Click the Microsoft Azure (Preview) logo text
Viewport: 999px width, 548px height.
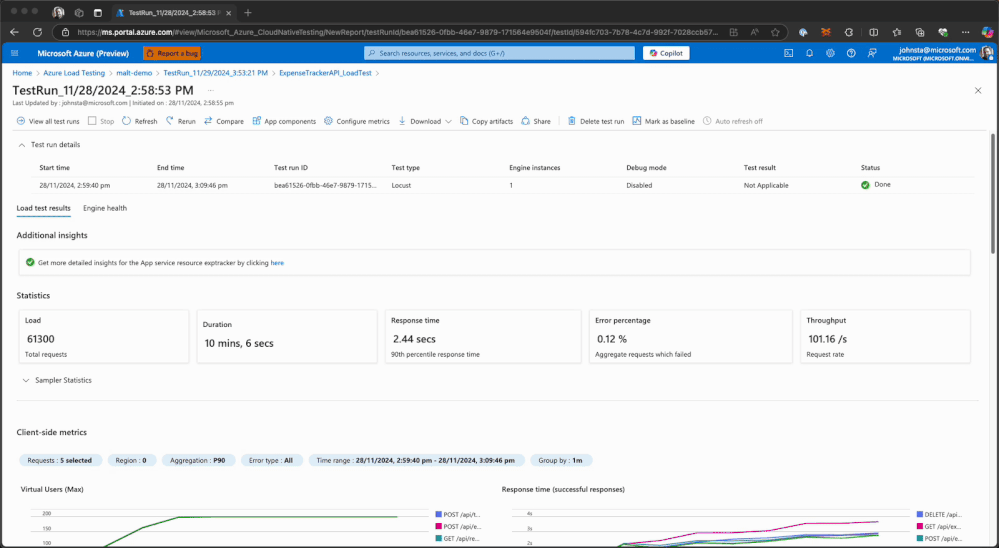coord(83,54)
